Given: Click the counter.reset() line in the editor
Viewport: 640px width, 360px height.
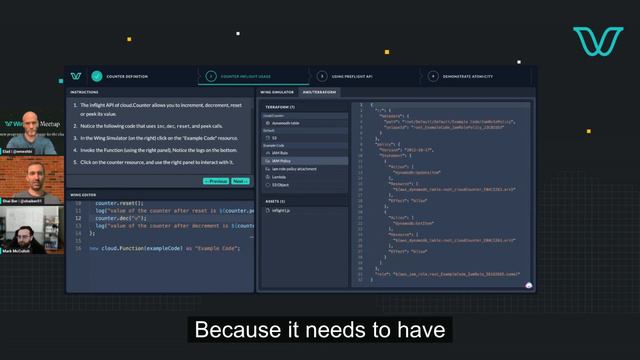Looking at the screenshot, I should (x=120, y=203).
